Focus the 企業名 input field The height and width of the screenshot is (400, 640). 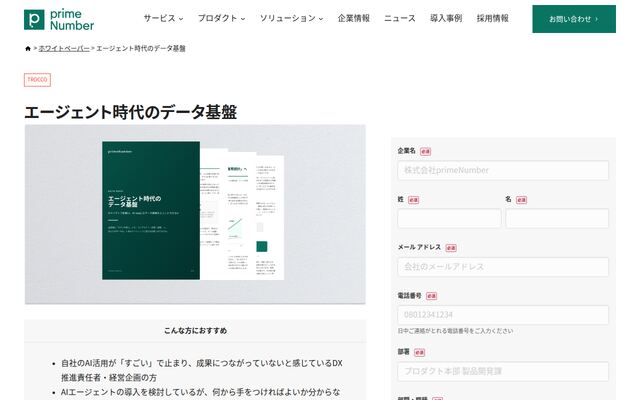coord(503,170)
